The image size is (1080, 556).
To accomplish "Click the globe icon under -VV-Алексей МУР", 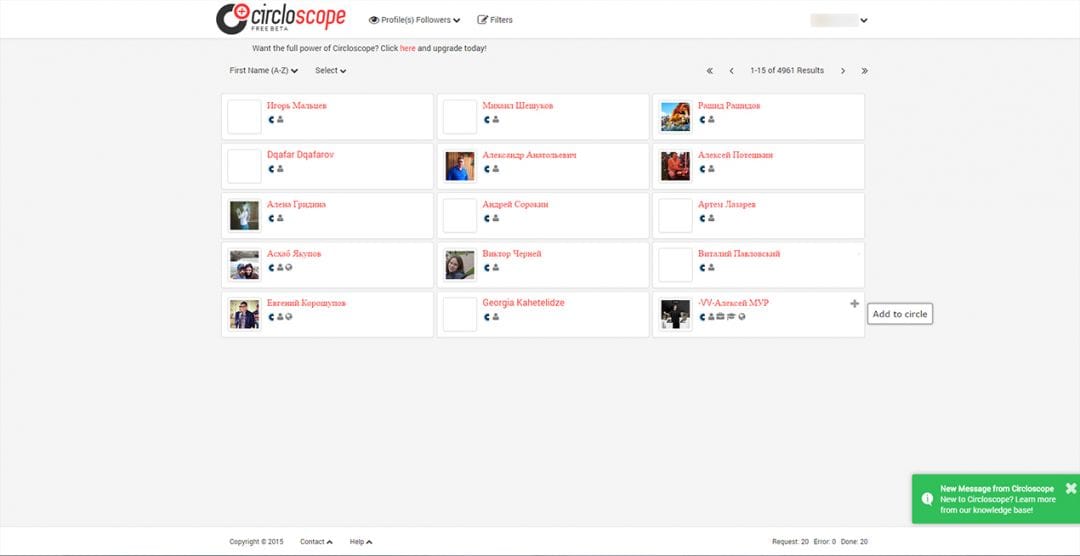I will [742, 317].
